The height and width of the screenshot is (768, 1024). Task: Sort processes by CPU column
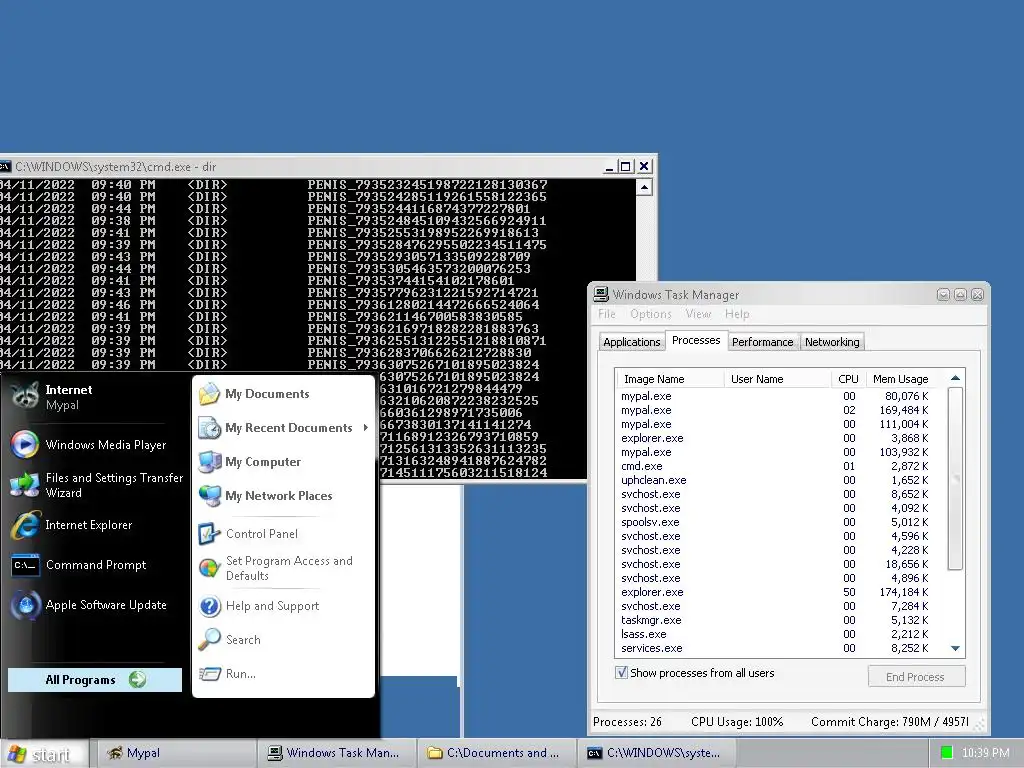(848, 379)
